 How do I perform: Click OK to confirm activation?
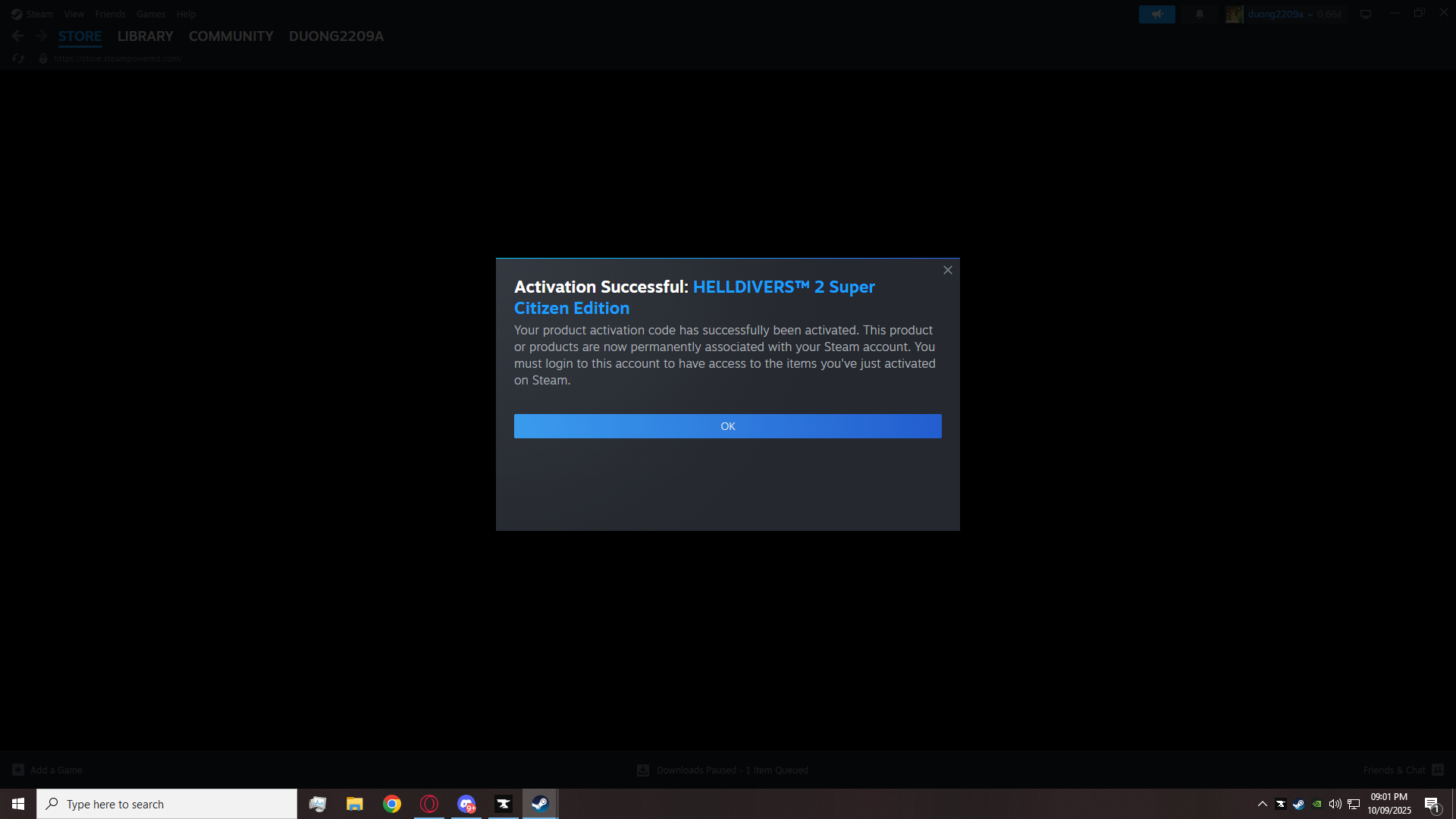pos(727,426)
